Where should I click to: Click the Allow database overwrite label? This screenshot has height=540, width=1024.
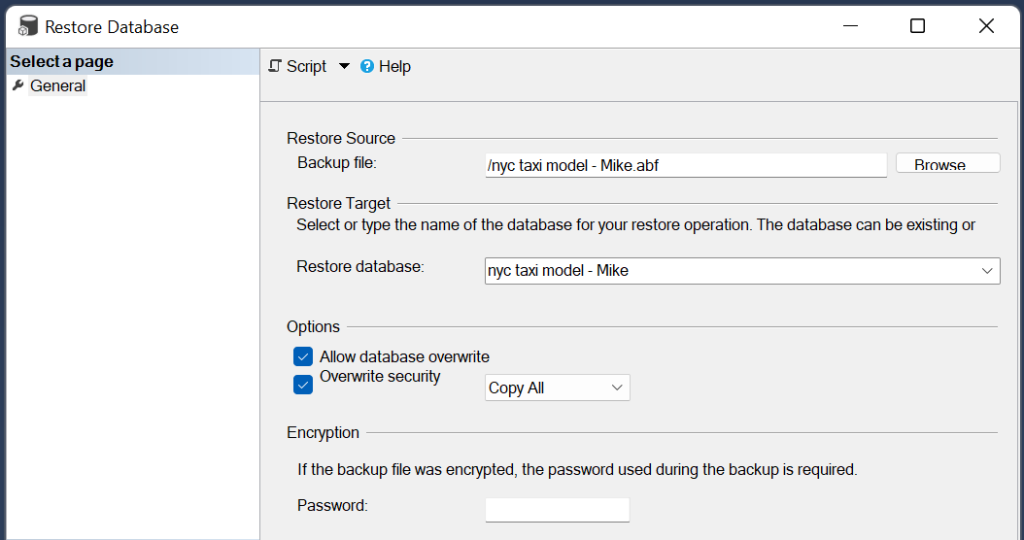(404, 357)
